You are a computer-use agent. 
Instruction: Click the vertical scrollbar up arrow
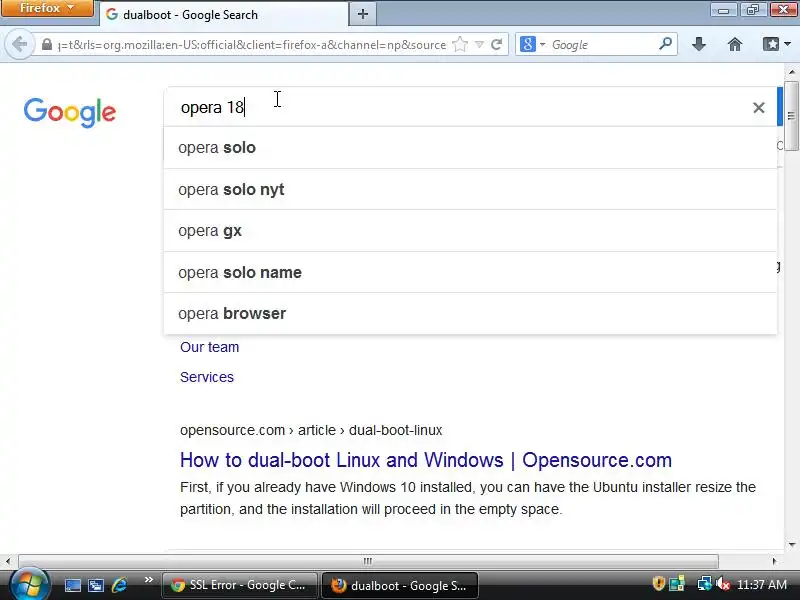click(x=792, y=72)
